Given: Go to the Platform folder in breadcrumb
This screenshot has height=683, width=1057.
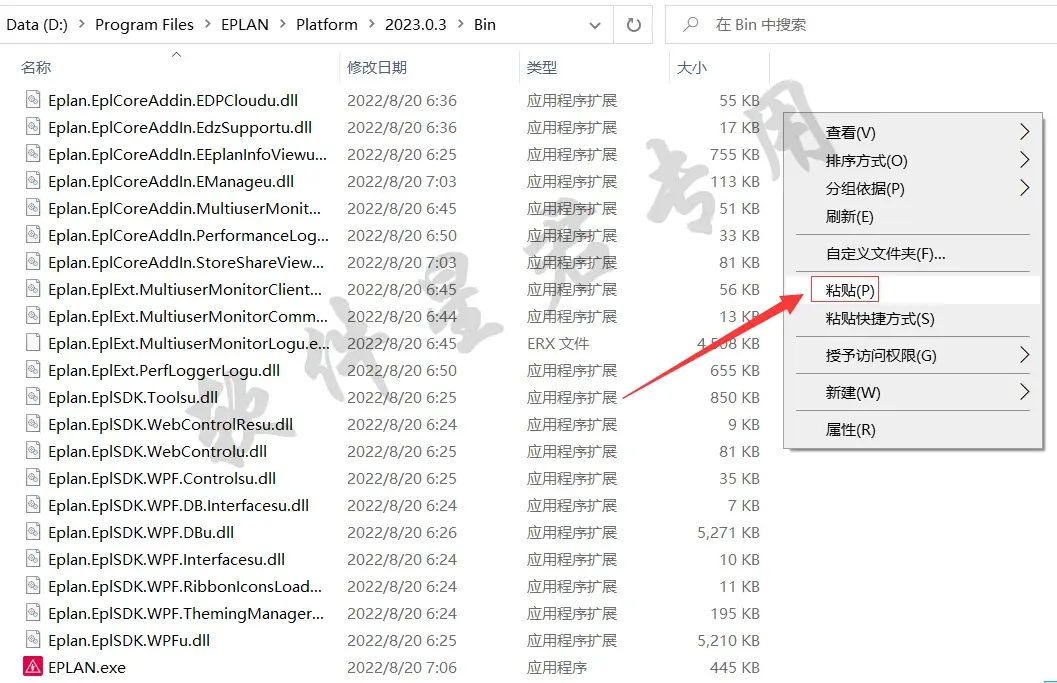Looking at the screenshot, I should [327, 25].
